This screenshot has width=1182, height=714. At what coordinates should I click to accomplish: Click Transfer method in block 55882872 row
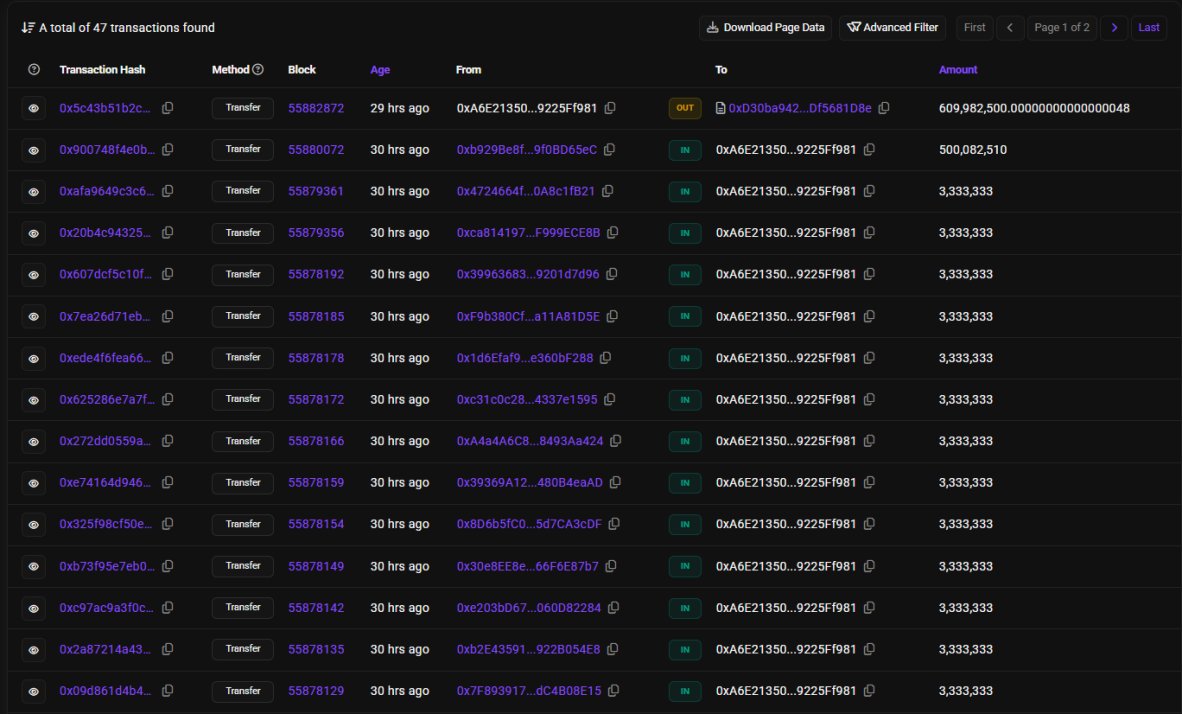click(x=243, y=108)
